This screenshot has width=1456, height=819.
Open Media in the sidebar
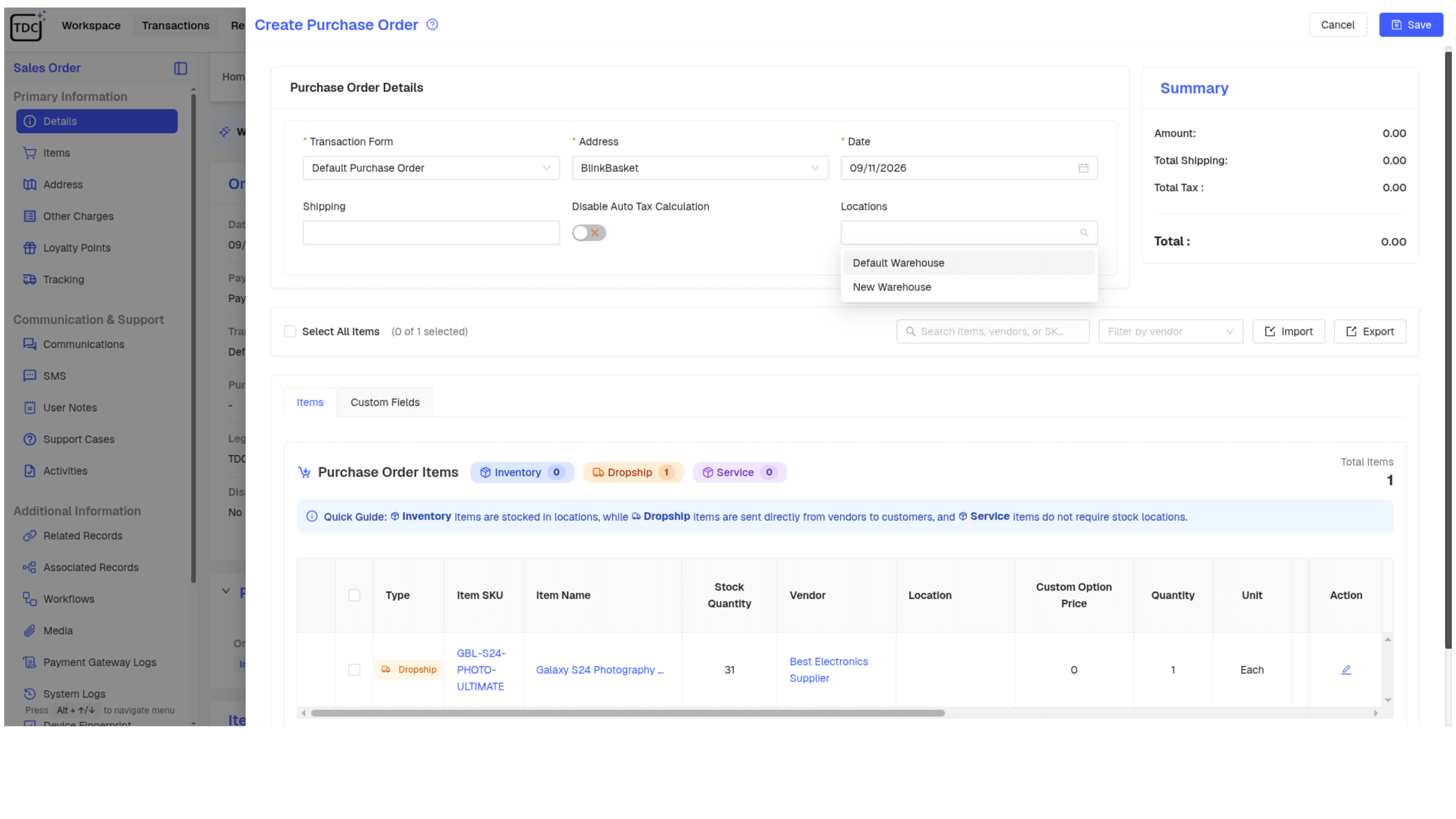97,631
